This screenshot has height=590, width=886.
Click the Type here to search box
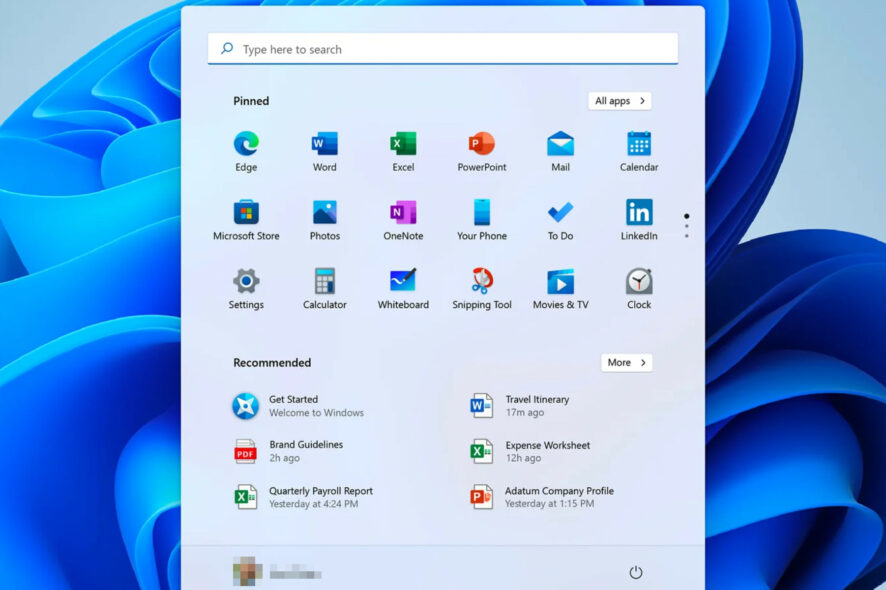click(443, 49)
